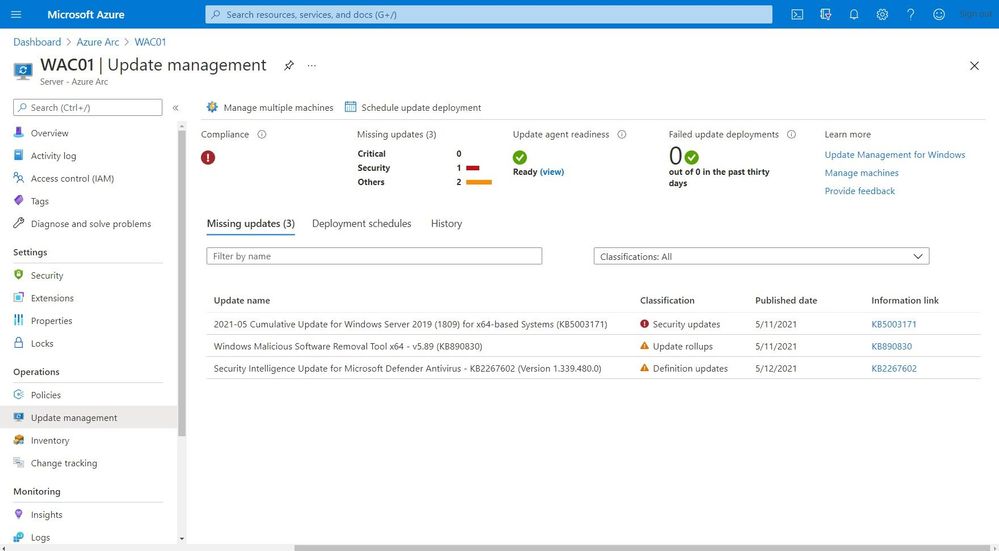Click the red non-compliant status icon
Image resolution: width=999 pixels, height=551 pixels.
[208, 157]
